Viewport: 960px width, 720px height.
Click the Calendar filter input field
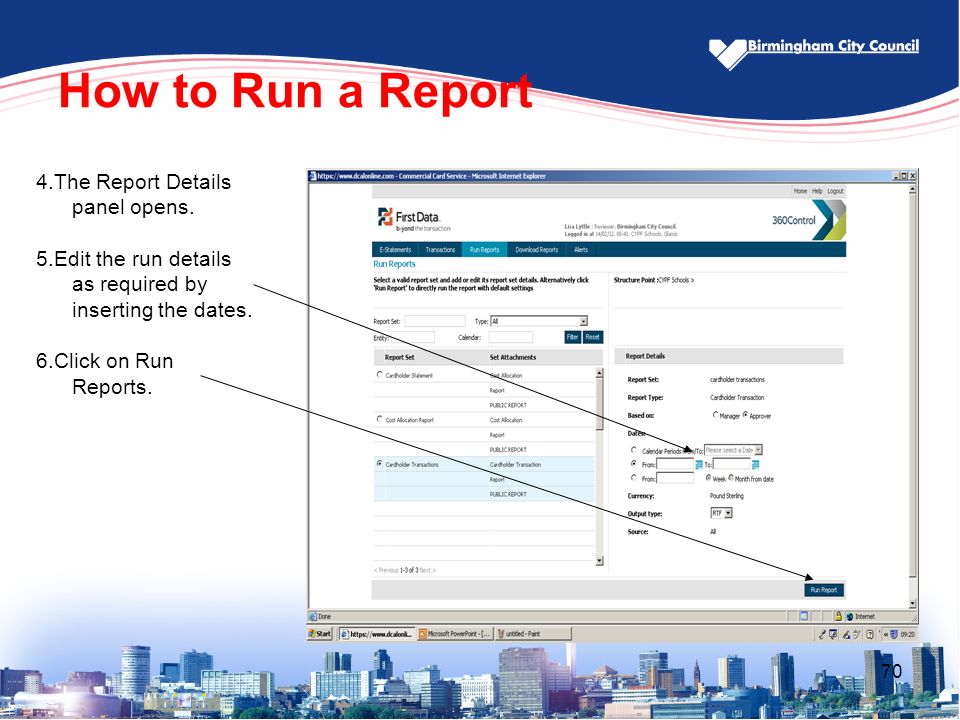(511, 337)
